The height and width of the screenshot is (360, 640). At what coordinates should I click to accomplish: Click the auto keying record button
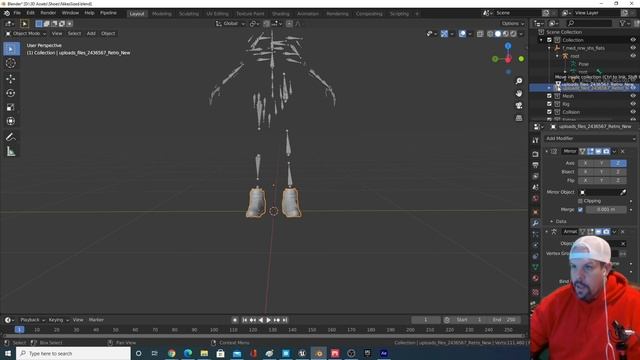coord(235,320)
